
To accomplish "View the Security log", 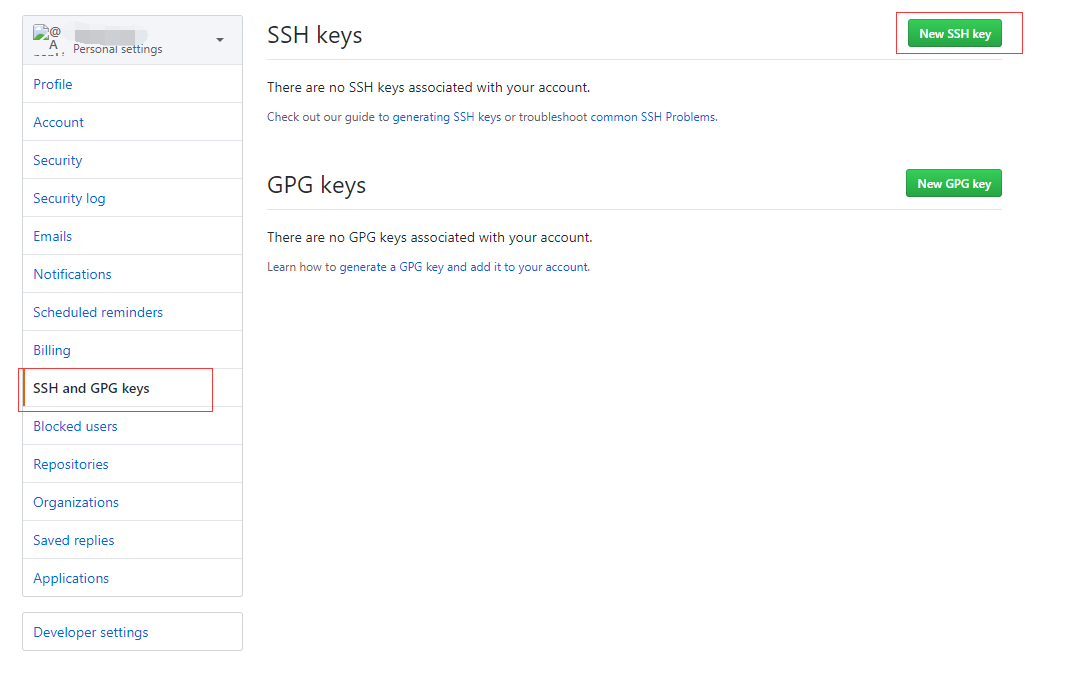I will [x=69, y=198].
